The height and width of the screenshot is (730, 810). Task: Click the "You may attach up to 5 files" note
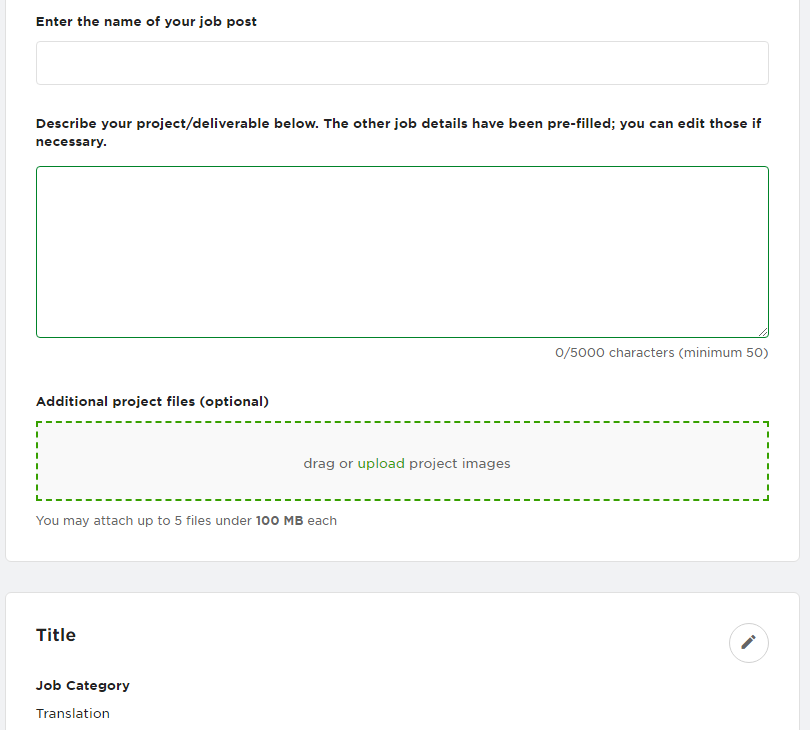coord(144,521)
